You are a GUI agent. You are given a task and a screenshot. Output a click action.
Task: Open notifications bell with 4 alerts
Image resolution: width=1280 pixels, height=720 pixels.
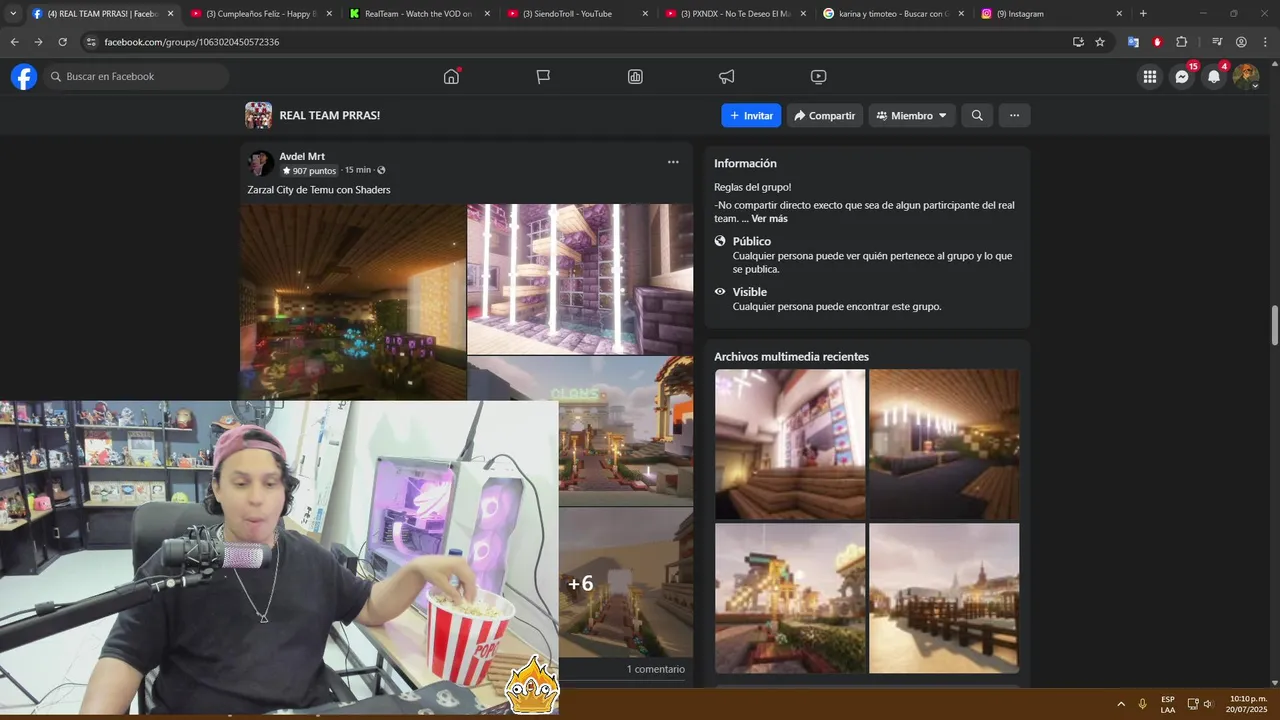click(x=1214, y=76)
